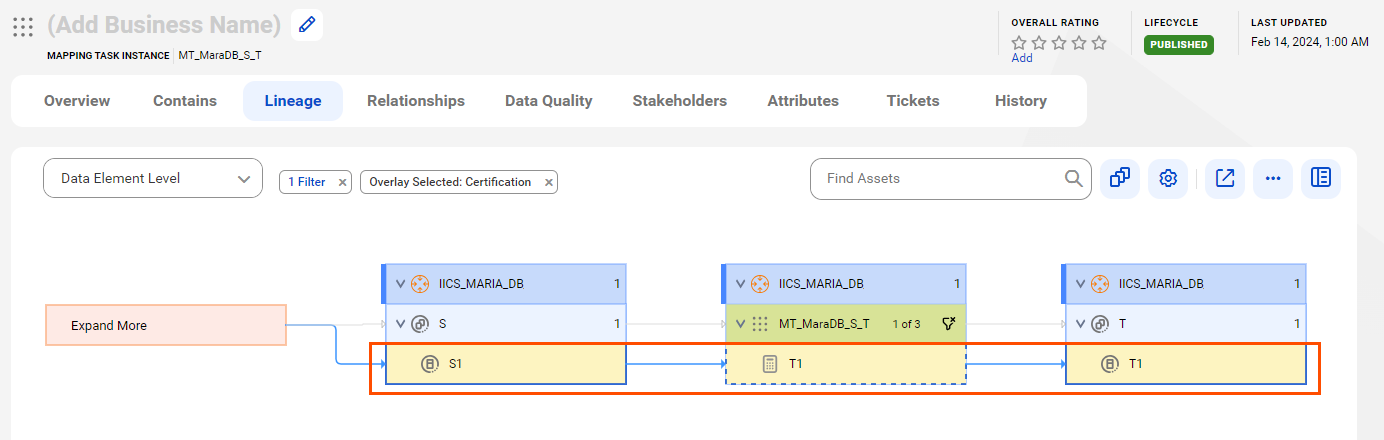The width and height of the screenshot is (1384, 440).
Task: Open lineage settings gear
Action: (1168, 178)
